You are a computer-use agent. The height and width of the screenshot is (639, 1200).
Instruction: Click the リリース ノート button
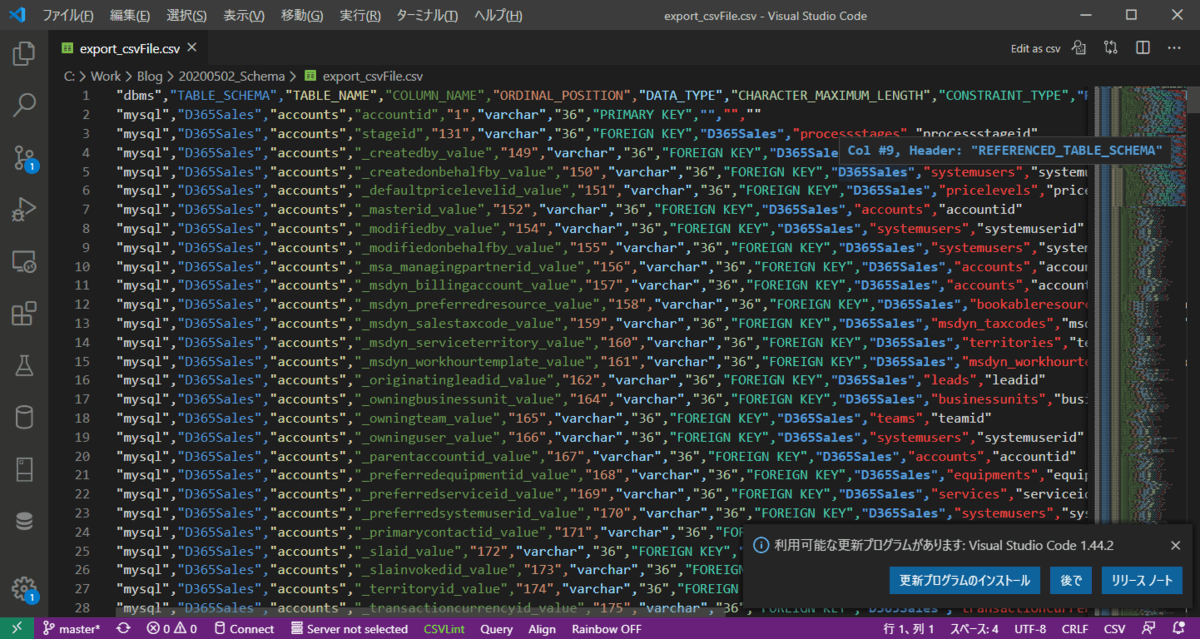pos(1141,580)
